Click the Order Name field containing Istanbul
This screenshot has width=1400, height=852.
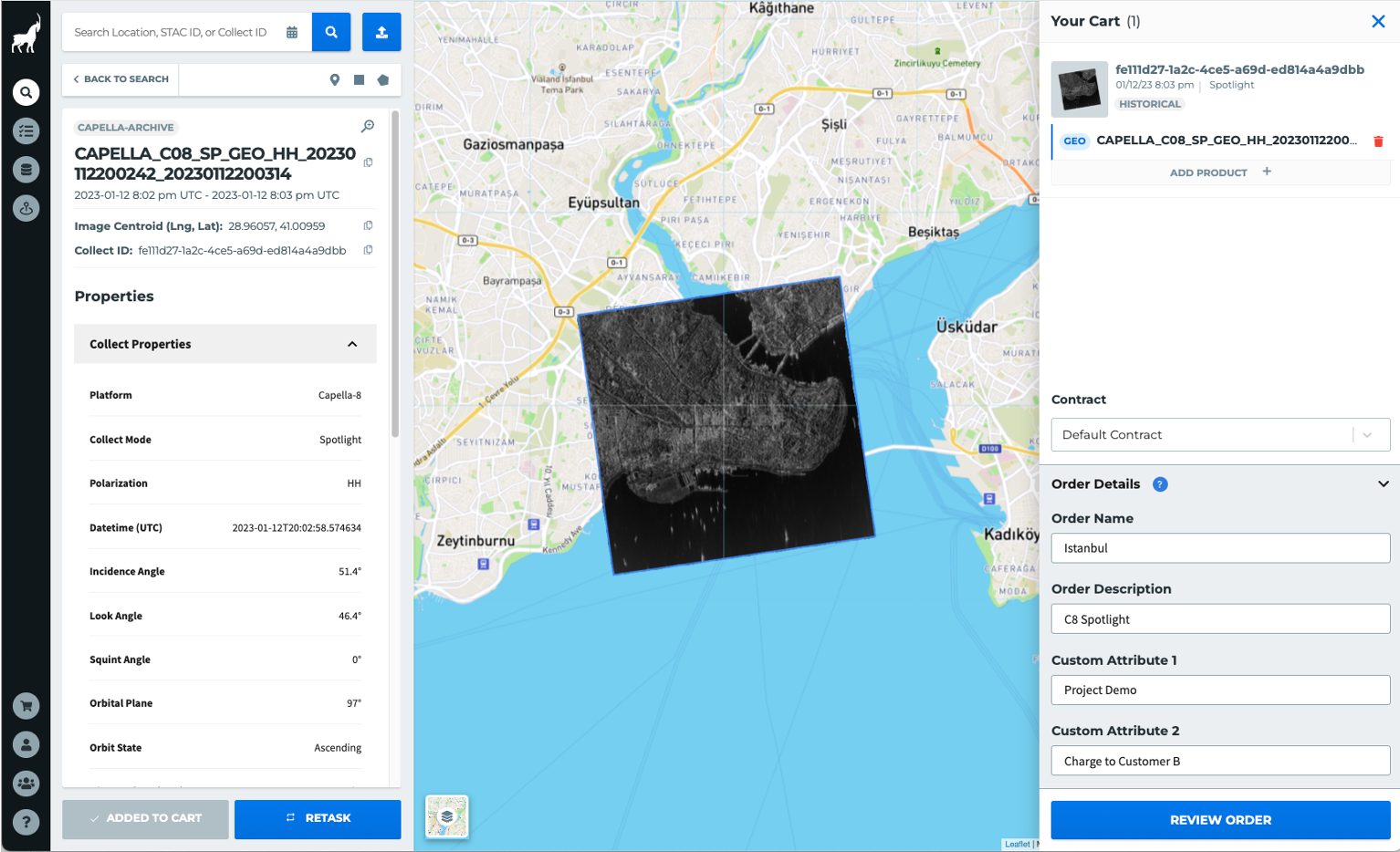[1220, 548]
